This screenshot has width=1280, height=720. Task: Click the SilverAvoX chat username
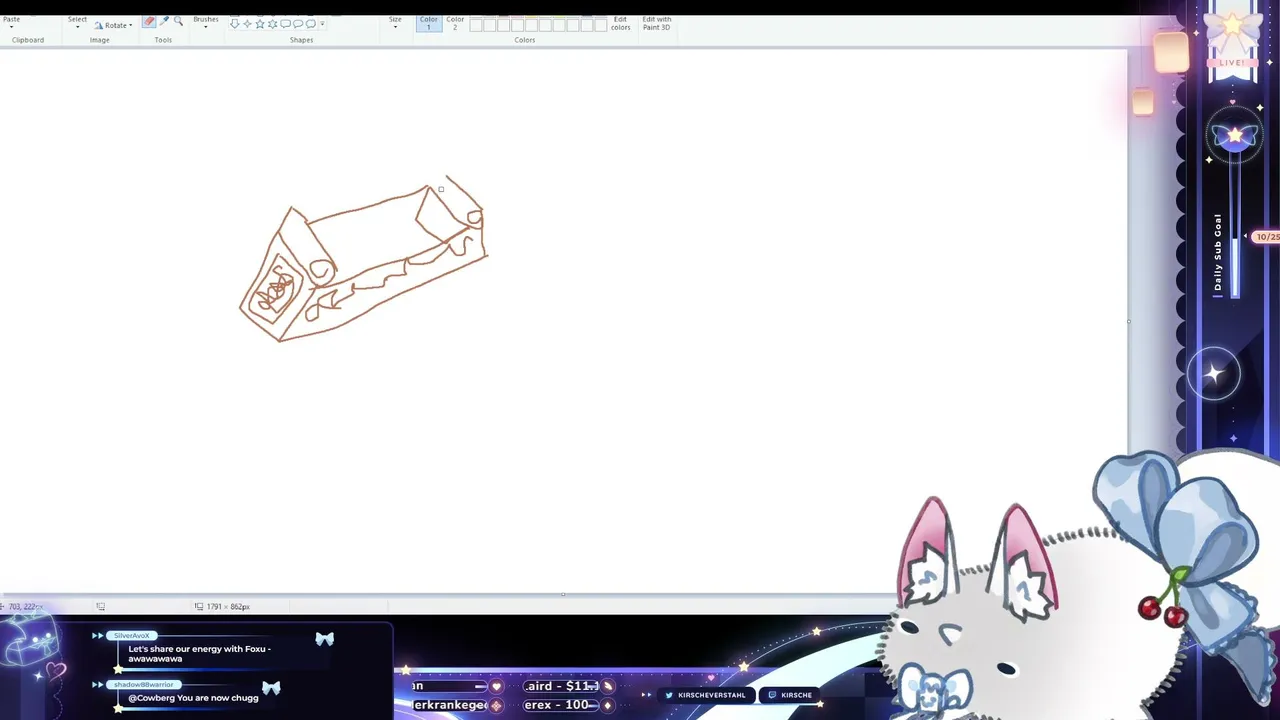point(132,636)
